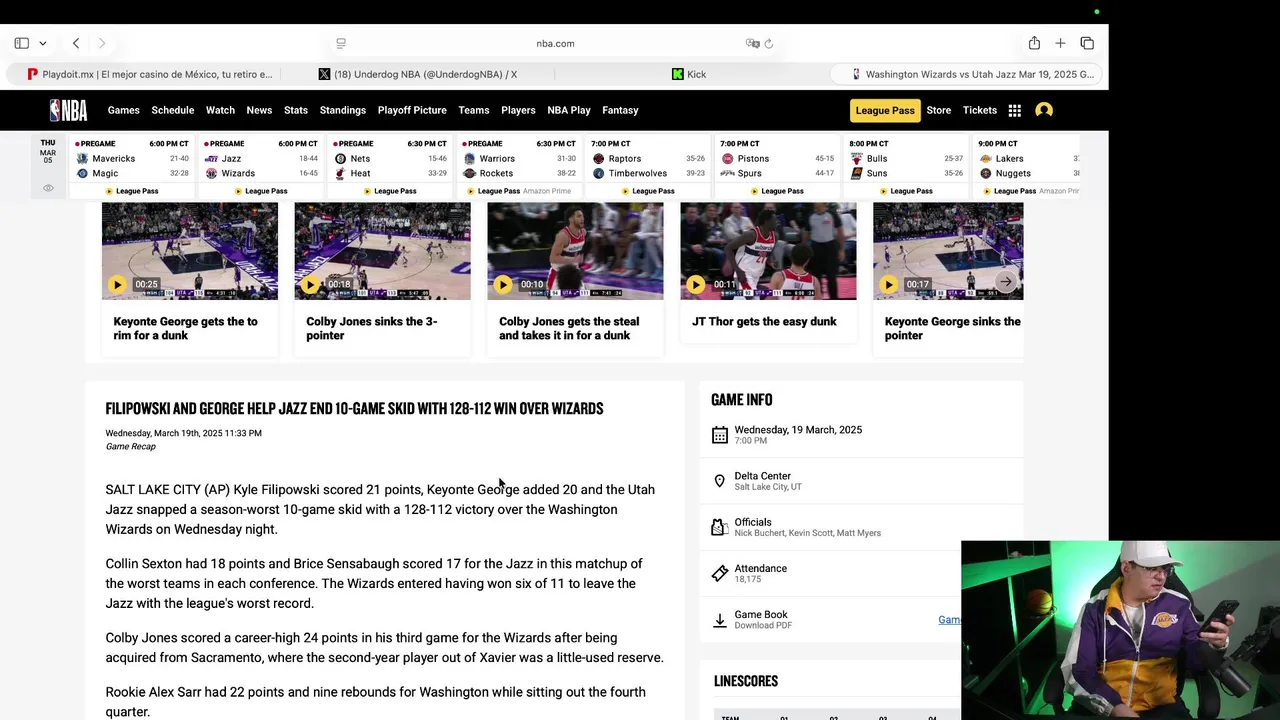Open the Stats menu item
This screenshot has height=720, width=1280.
(x=296, y=110)
